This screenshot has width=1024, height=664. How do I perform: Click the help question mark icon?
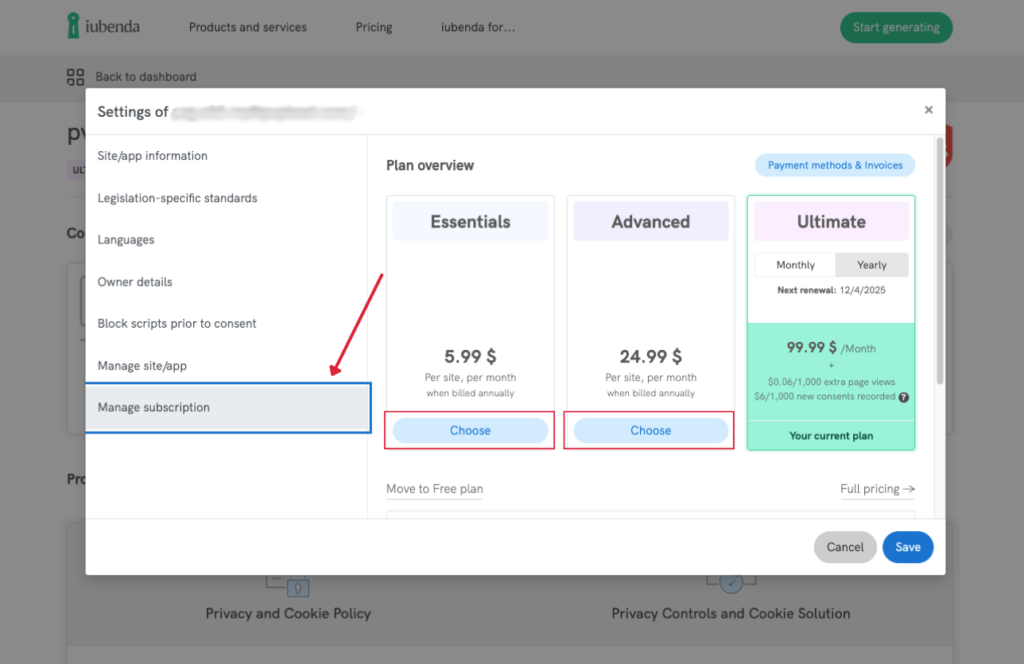click(x=904, y=397)
